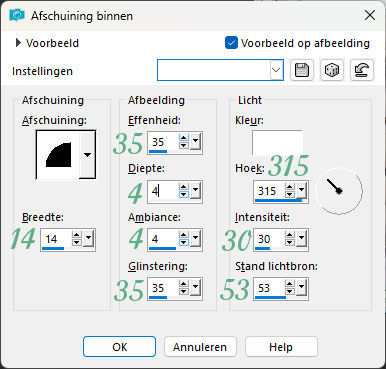Click the save preset floppy disk icon
Screen dimensions: 386x369
click(302, 70)
